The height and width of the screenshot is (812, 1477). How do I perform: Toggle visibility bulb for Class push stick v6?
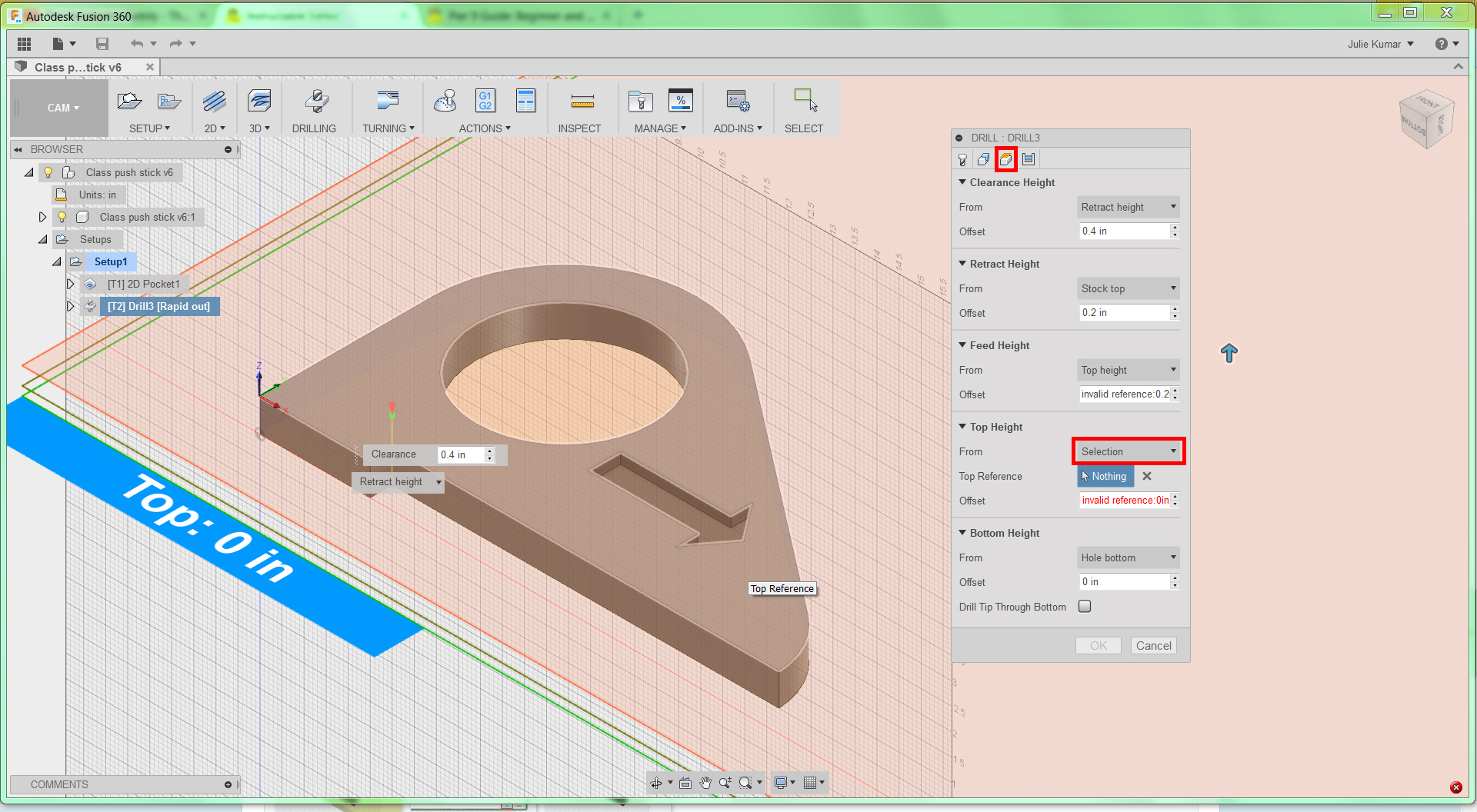point(48,172)
